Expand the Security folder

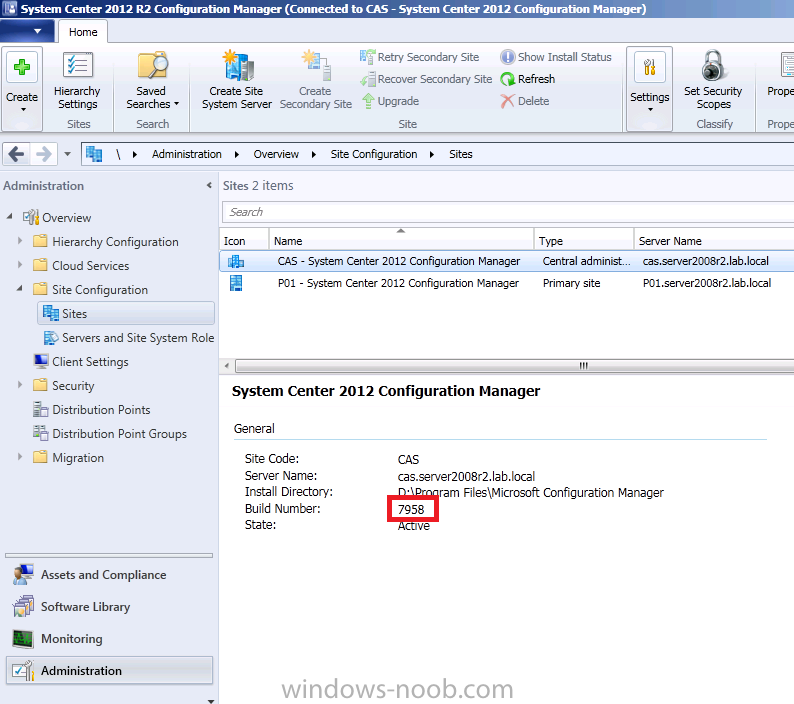click(x=20, y=384)
